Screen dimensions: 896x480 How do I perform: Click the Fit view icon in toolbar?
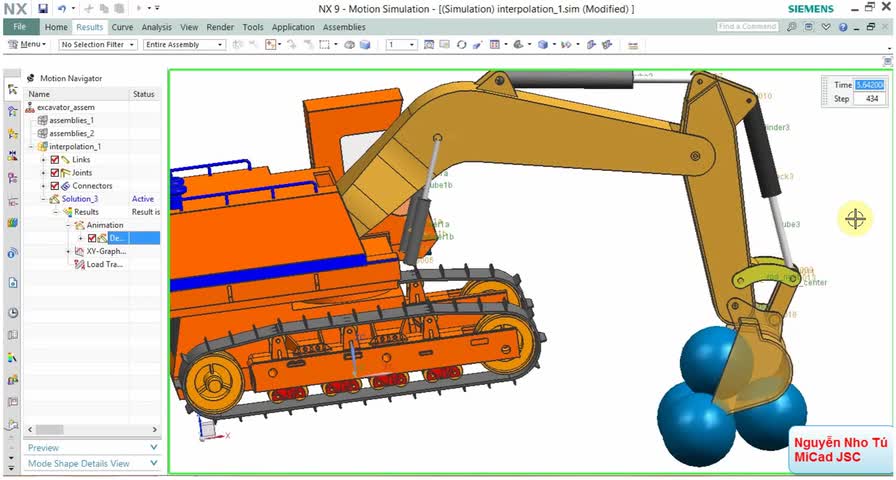(429, 45)
